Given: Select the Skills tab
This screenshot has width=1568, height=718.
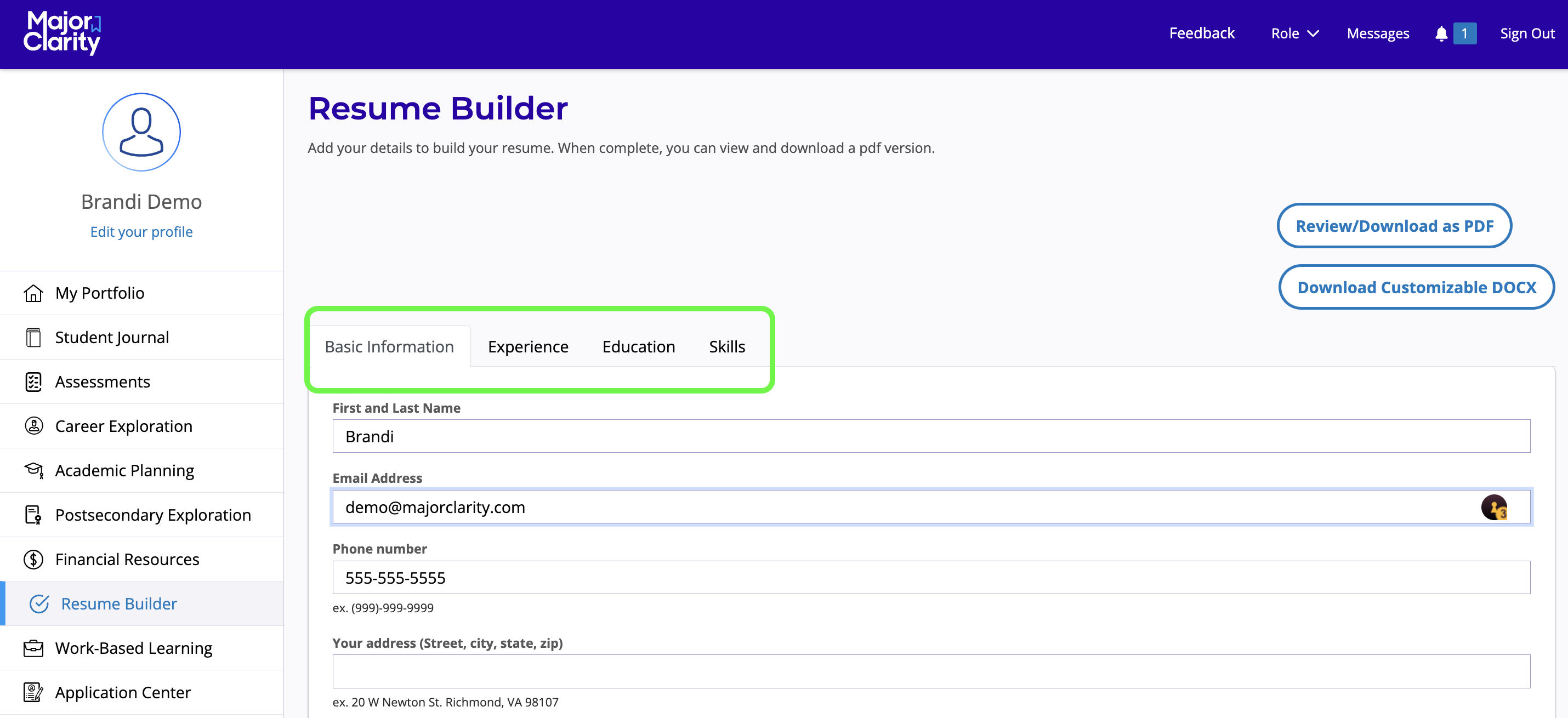Looking at the screenshot, I should pos(726,347).
